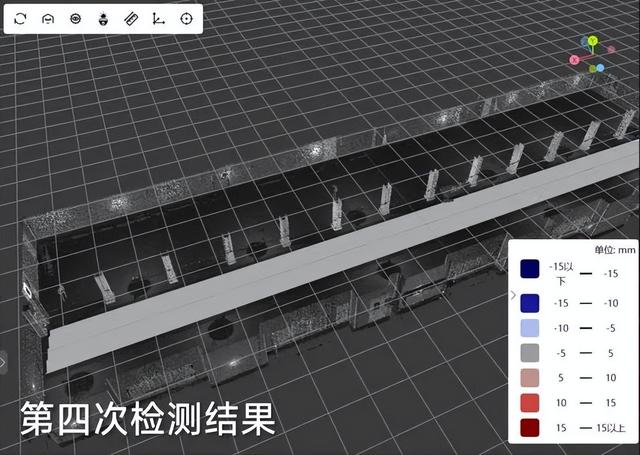This screenshot has width=640, height=455.
Task: Click the red swatch for 10 to 15
Action: [x=529, y=403]
